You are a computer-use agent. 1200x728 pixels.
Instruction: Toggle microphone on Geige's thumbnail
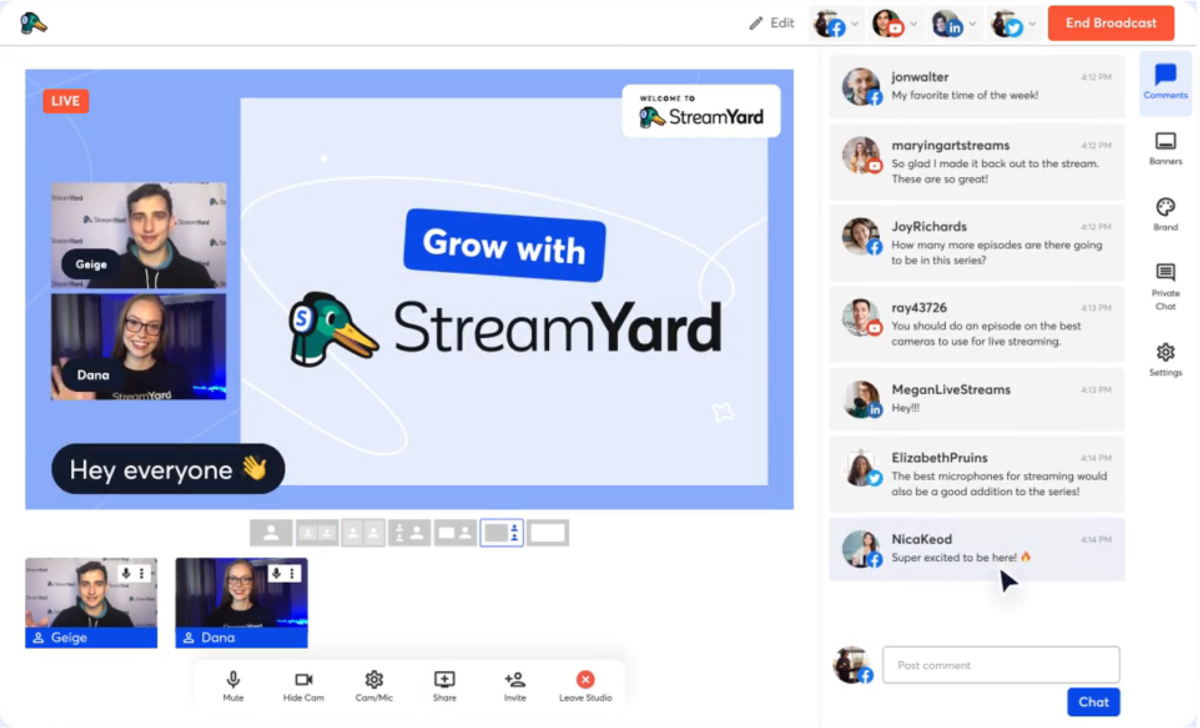click(127, 573)
